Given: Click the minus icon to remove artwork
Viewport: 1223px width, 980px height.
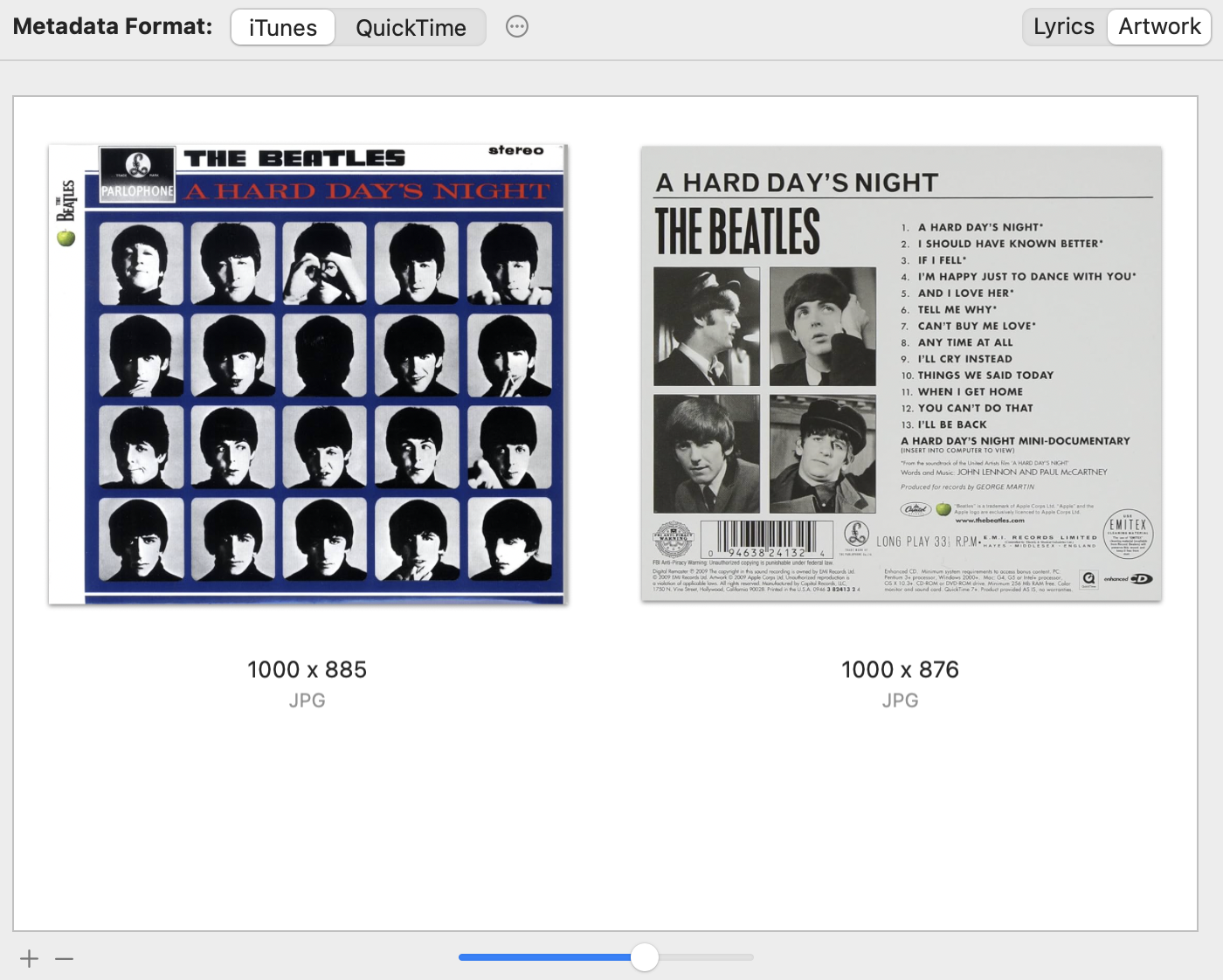Looking at the screenshot, I should 64,958.
